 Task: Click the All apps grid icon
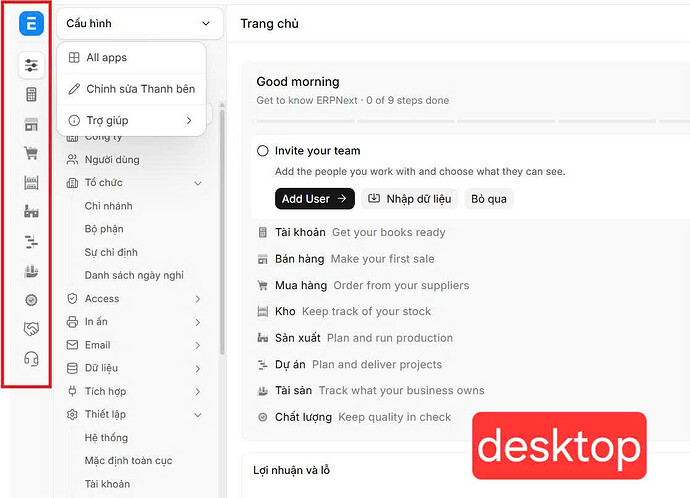pos(74,58)
